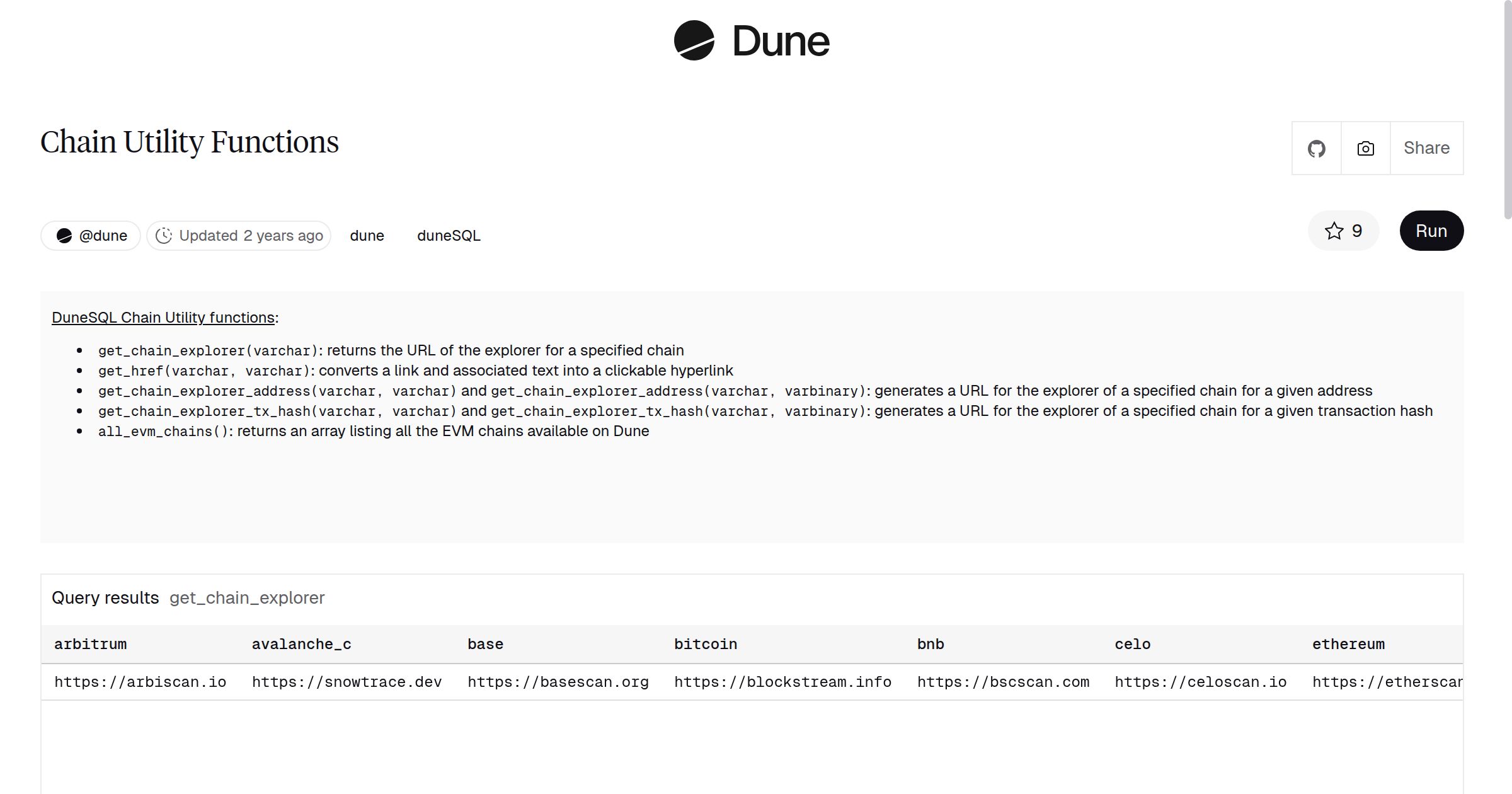Select the dune tag

(x=367, y=236)
